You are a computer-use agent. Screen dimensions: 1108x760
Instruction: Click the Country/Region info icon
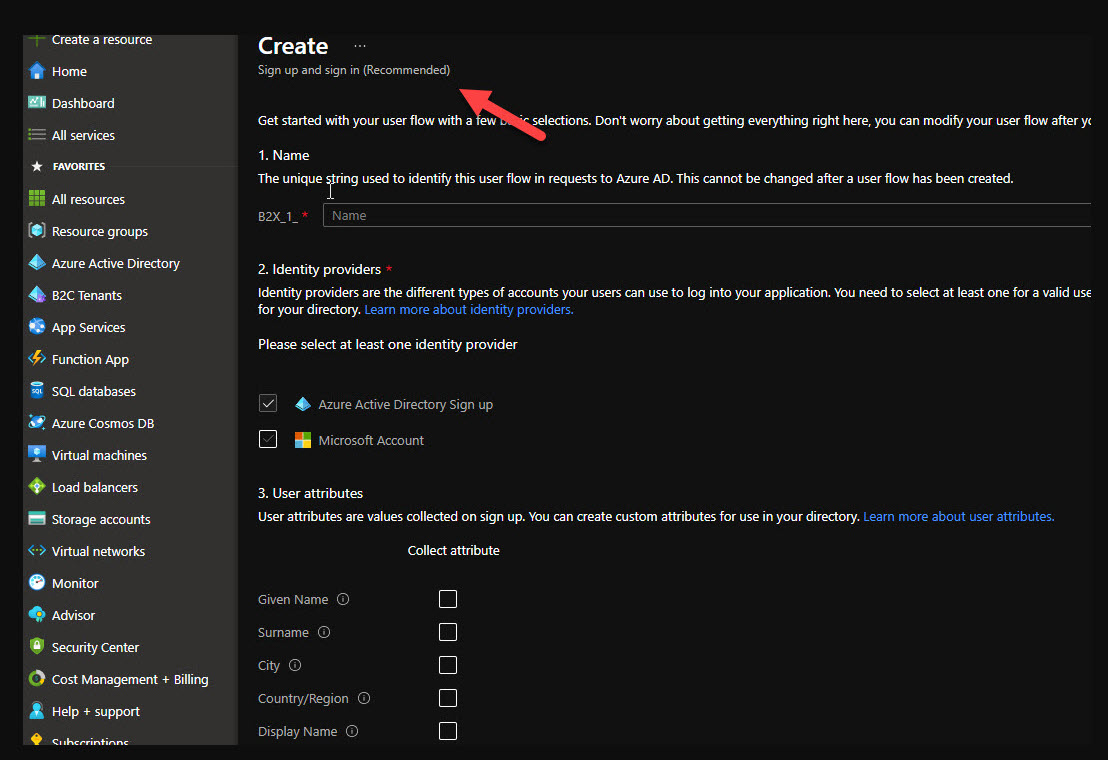(x=364, y=698)
